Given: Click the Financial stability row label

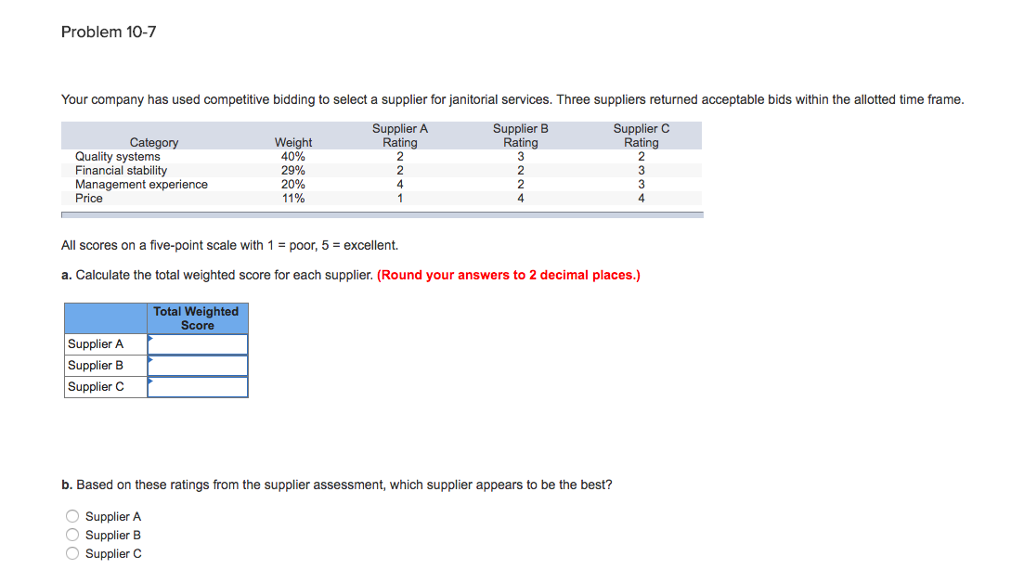Looking at the screenshot, I should click(121, 171).
